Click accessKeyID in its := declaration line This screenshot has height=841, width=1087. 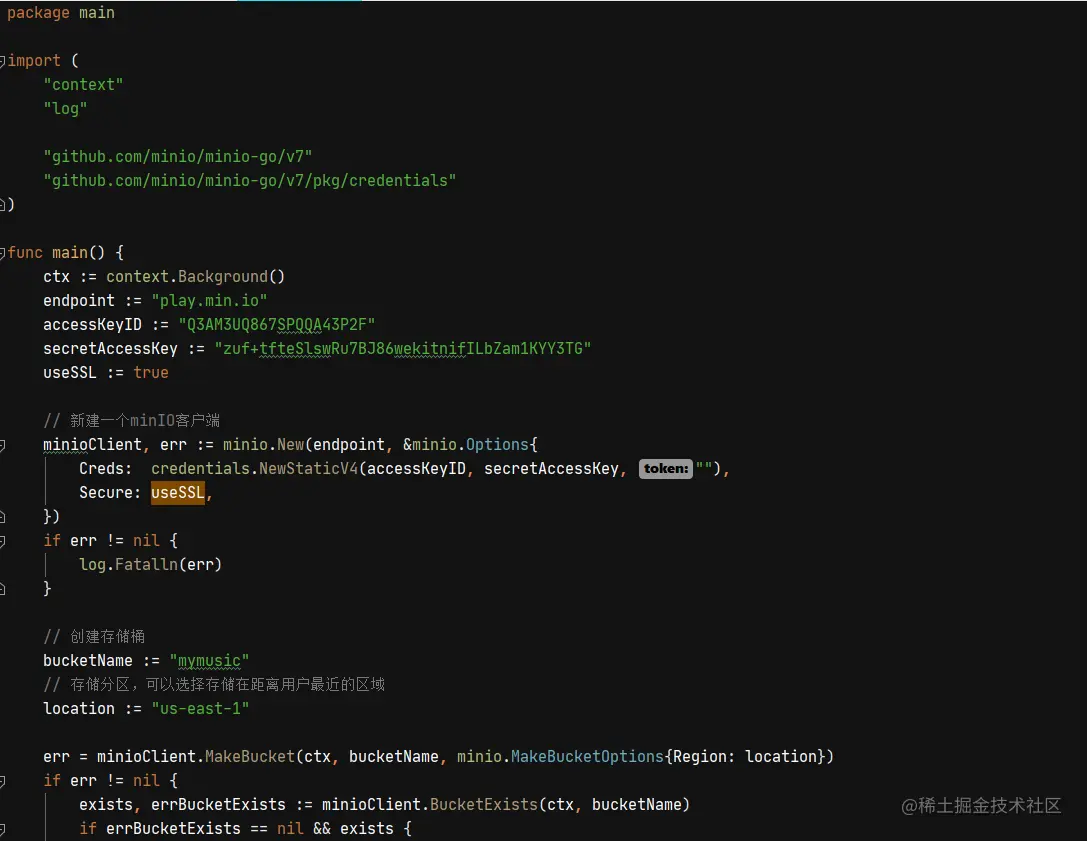tap(92, 325)
